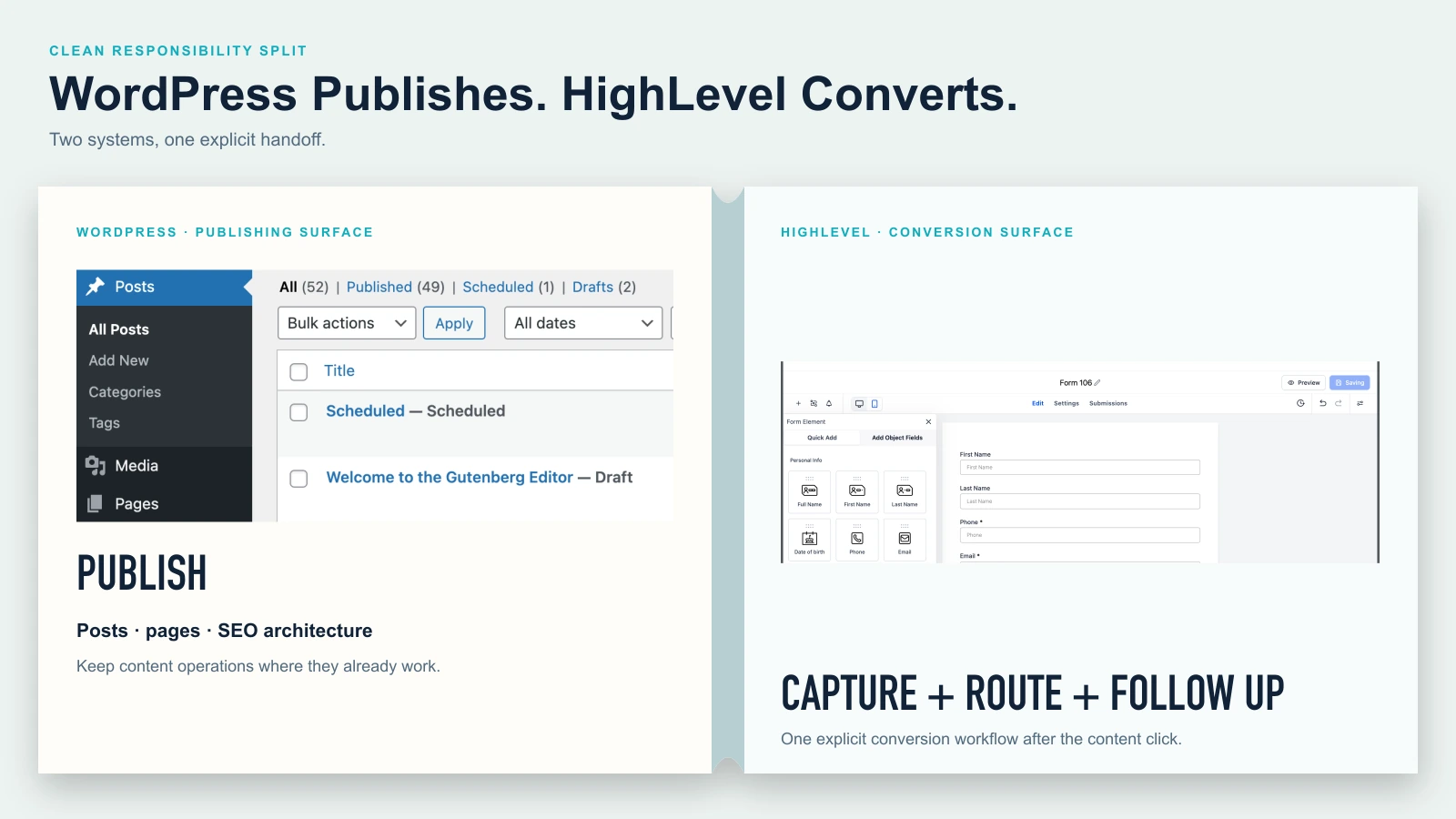Image resolution: width=1456 pixels, height=819 pixels.
Task: Click the Last Name input field
Action: (x=1080, y=501)
